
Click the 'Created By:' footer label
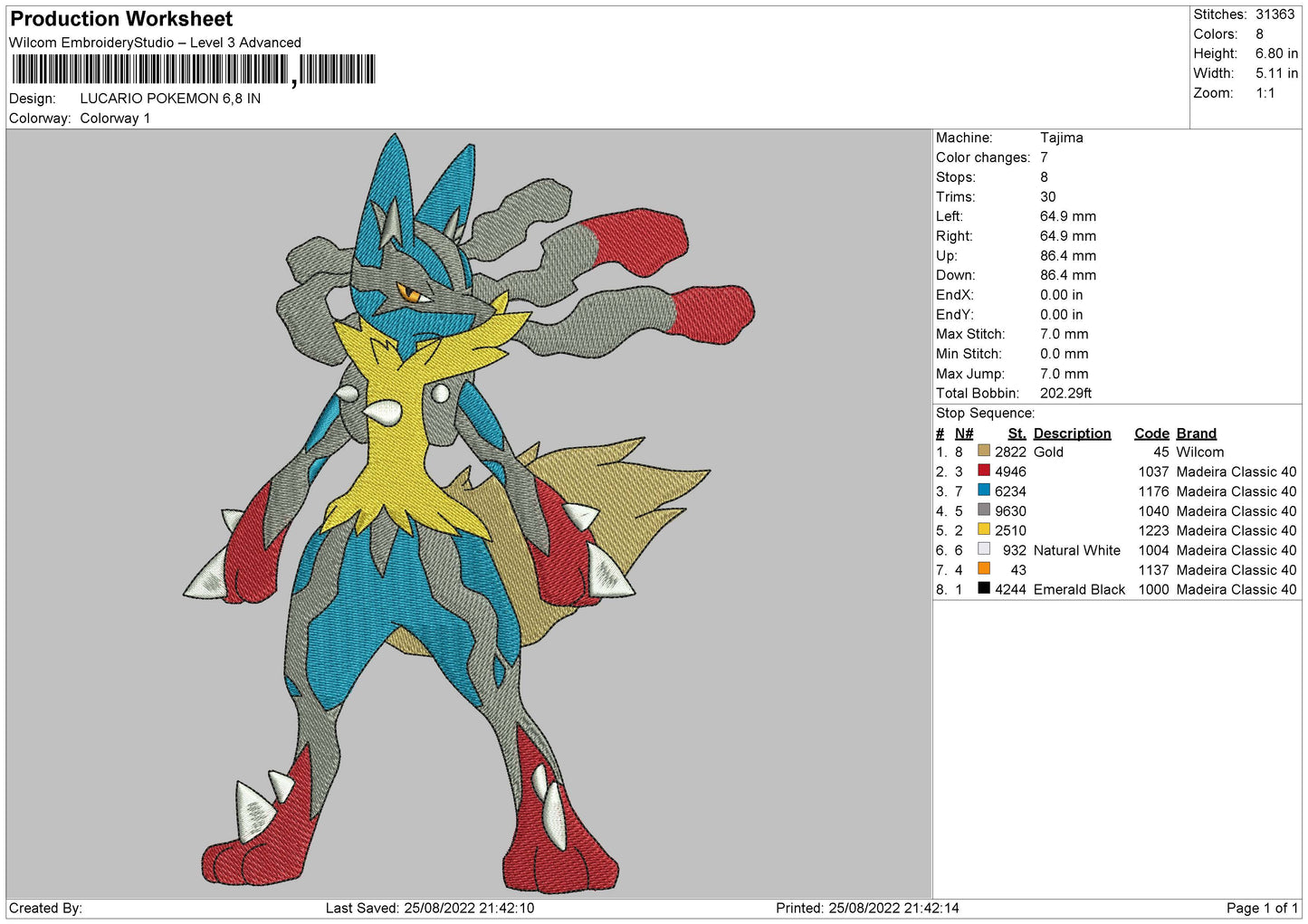45,909
